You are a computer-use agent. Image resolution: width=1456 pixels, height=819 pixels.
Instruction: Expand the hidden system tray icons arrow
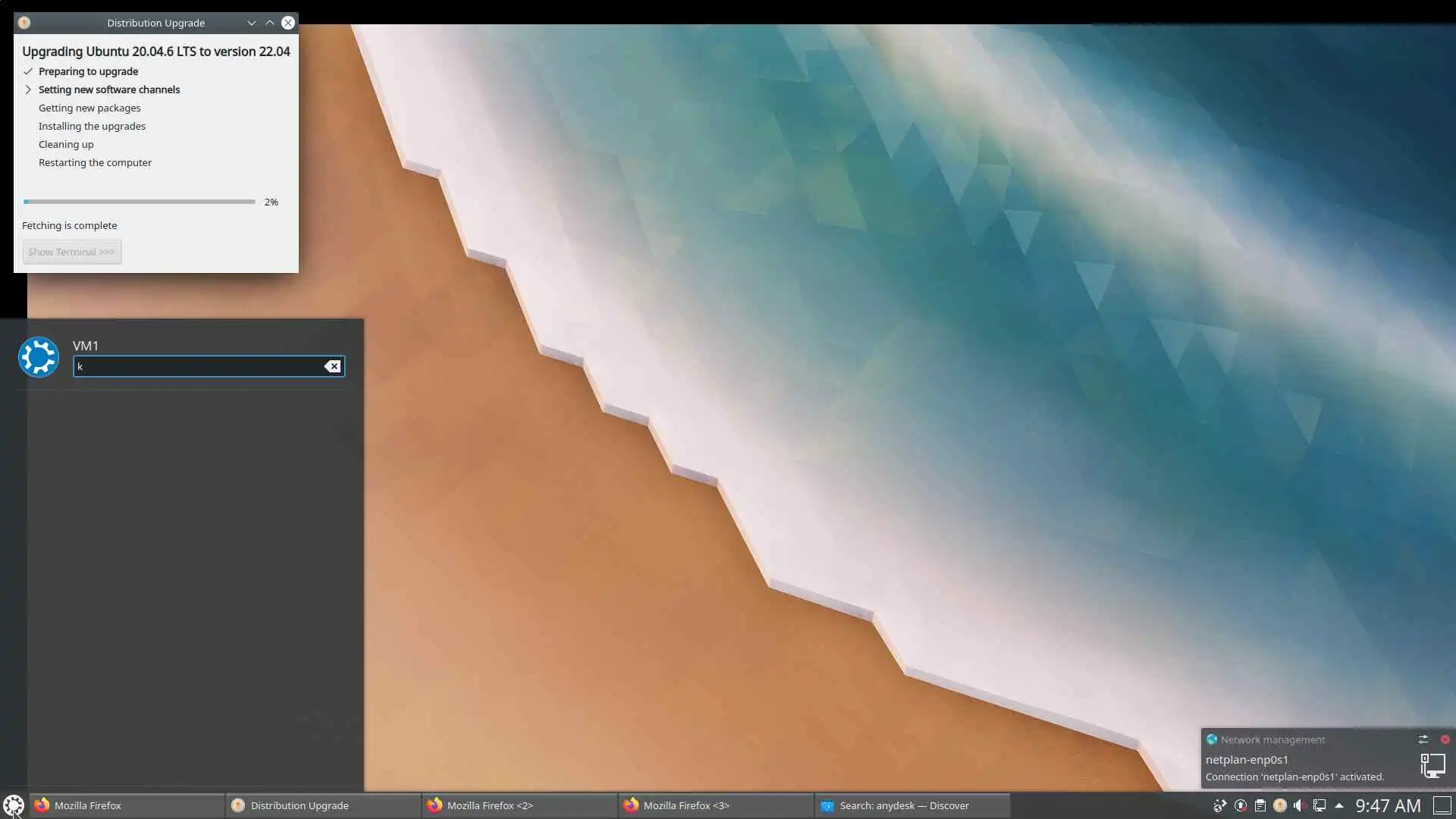pos(1339,805)
